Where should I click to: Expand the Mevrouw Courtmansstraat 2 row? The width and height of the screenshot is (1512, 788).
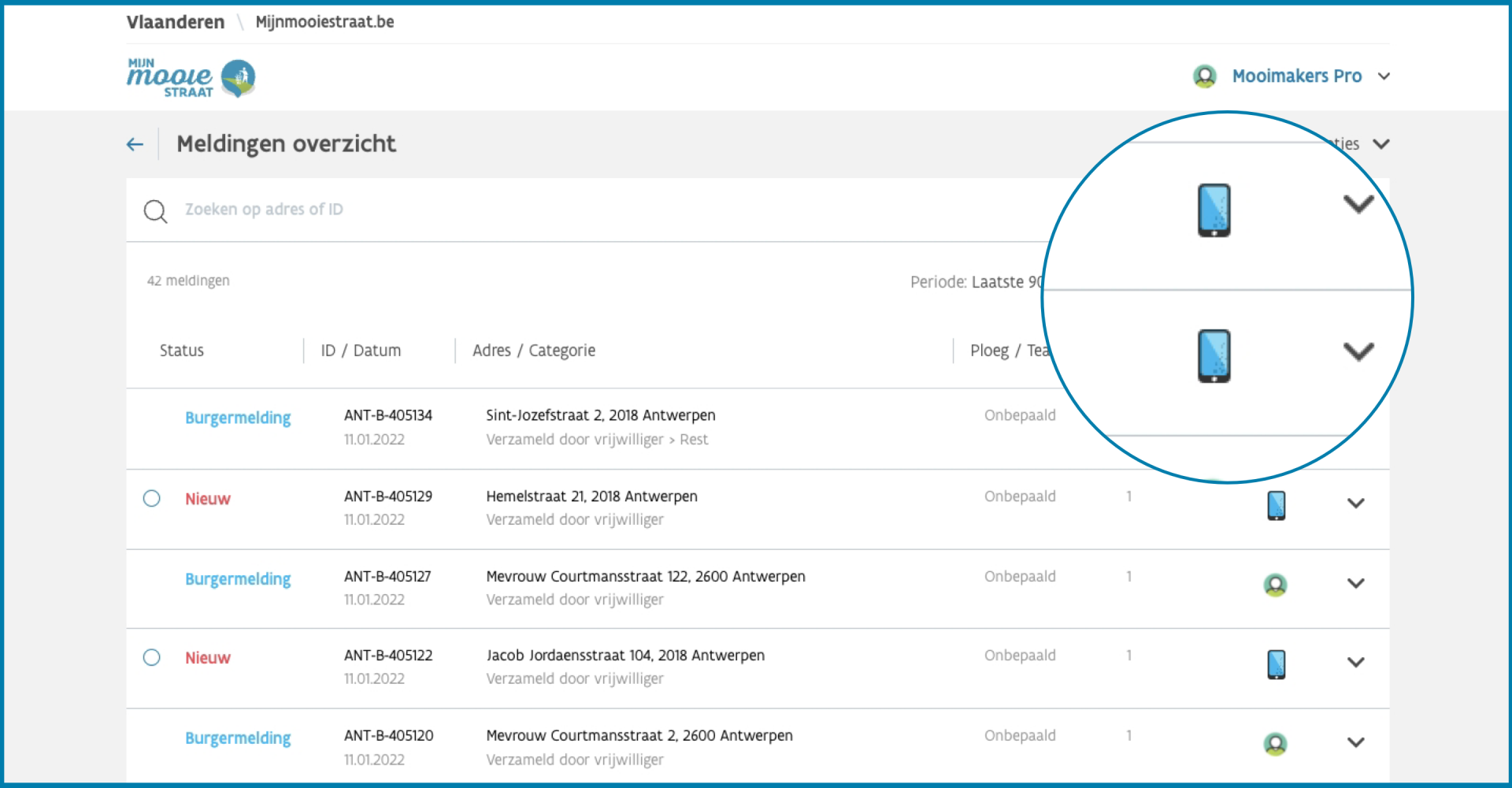1355,743
